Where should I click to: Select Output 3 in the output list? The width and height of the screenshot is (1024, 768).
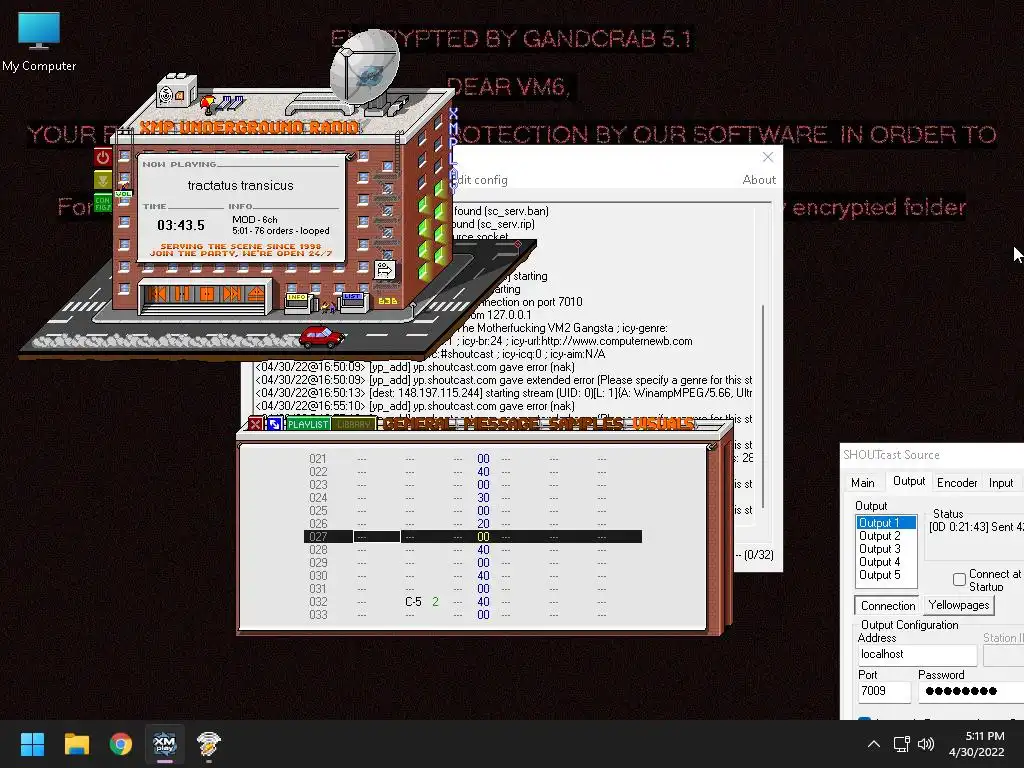(x=886, y=549)
